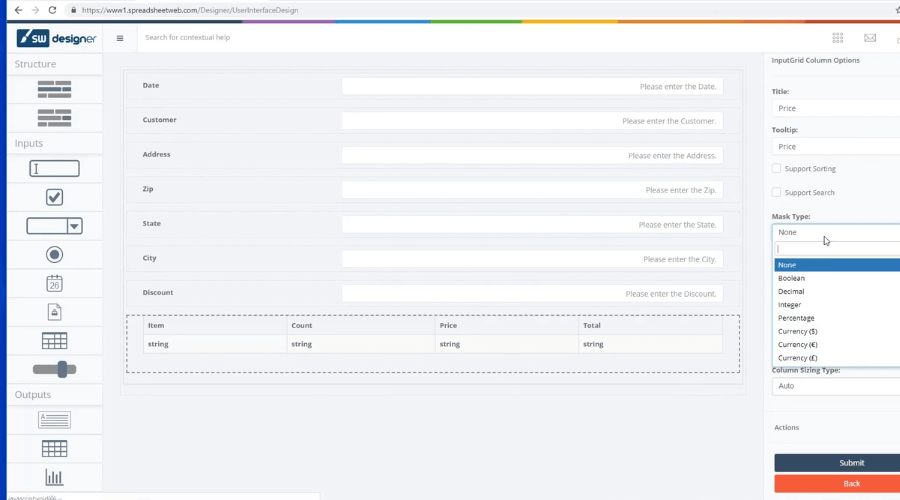Click the State input field
Screen dimensions: 900x500
532,224
